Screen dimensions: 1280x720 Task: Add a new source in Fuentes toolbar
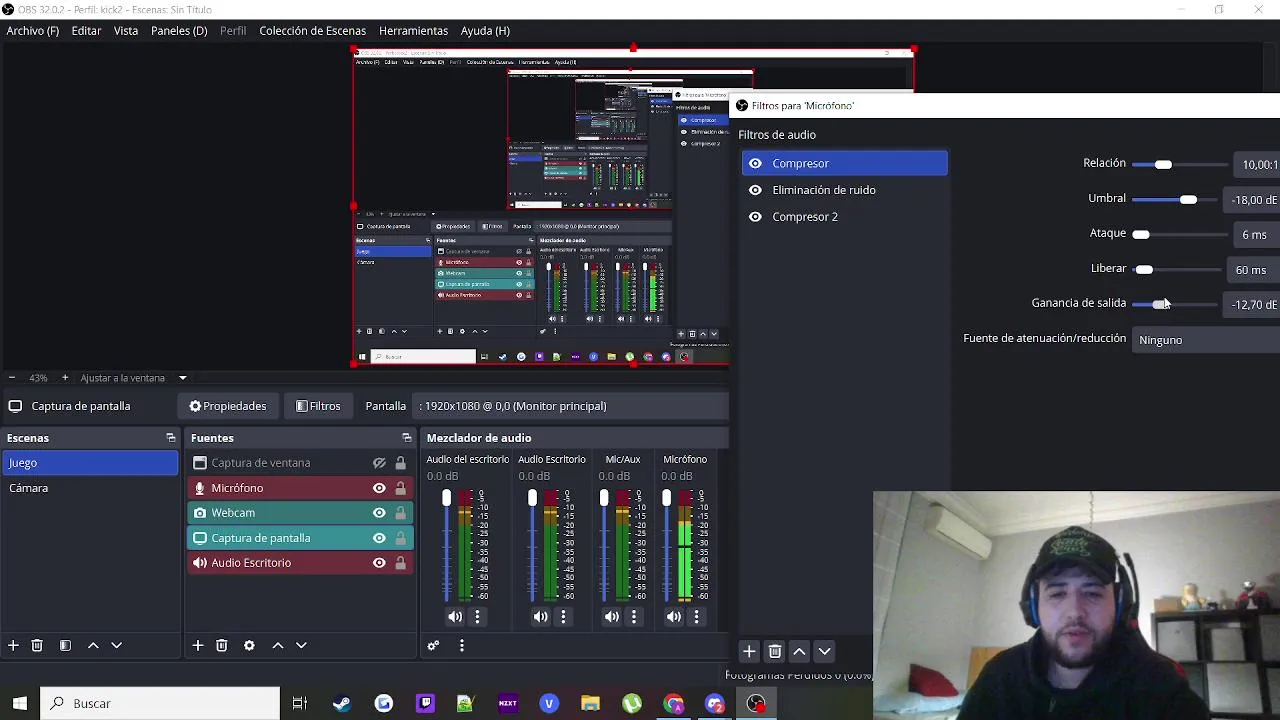tap(197, 646)
